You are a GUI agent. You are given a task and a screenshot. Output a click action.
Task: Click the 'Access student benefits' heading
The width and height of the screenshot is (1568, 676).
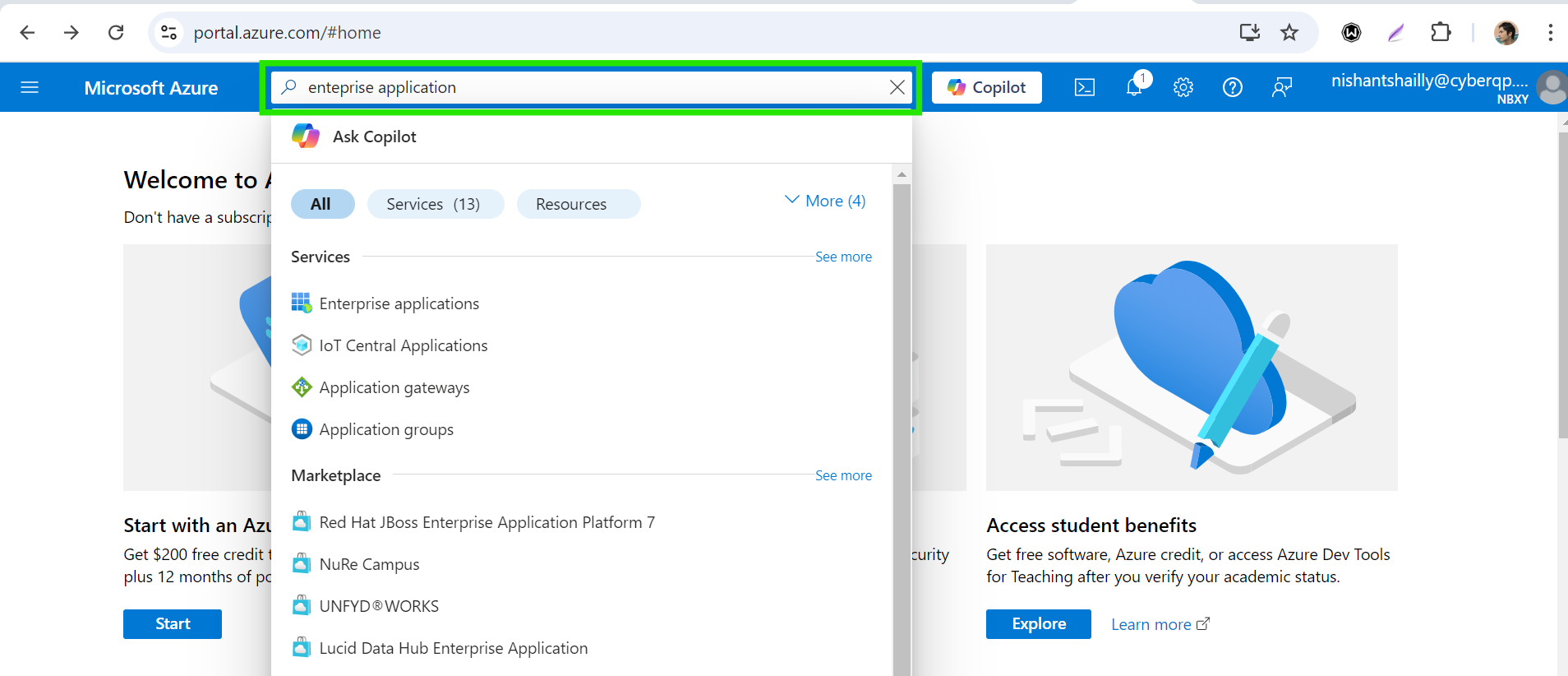pyautogui.click(x=1091, y=525)
